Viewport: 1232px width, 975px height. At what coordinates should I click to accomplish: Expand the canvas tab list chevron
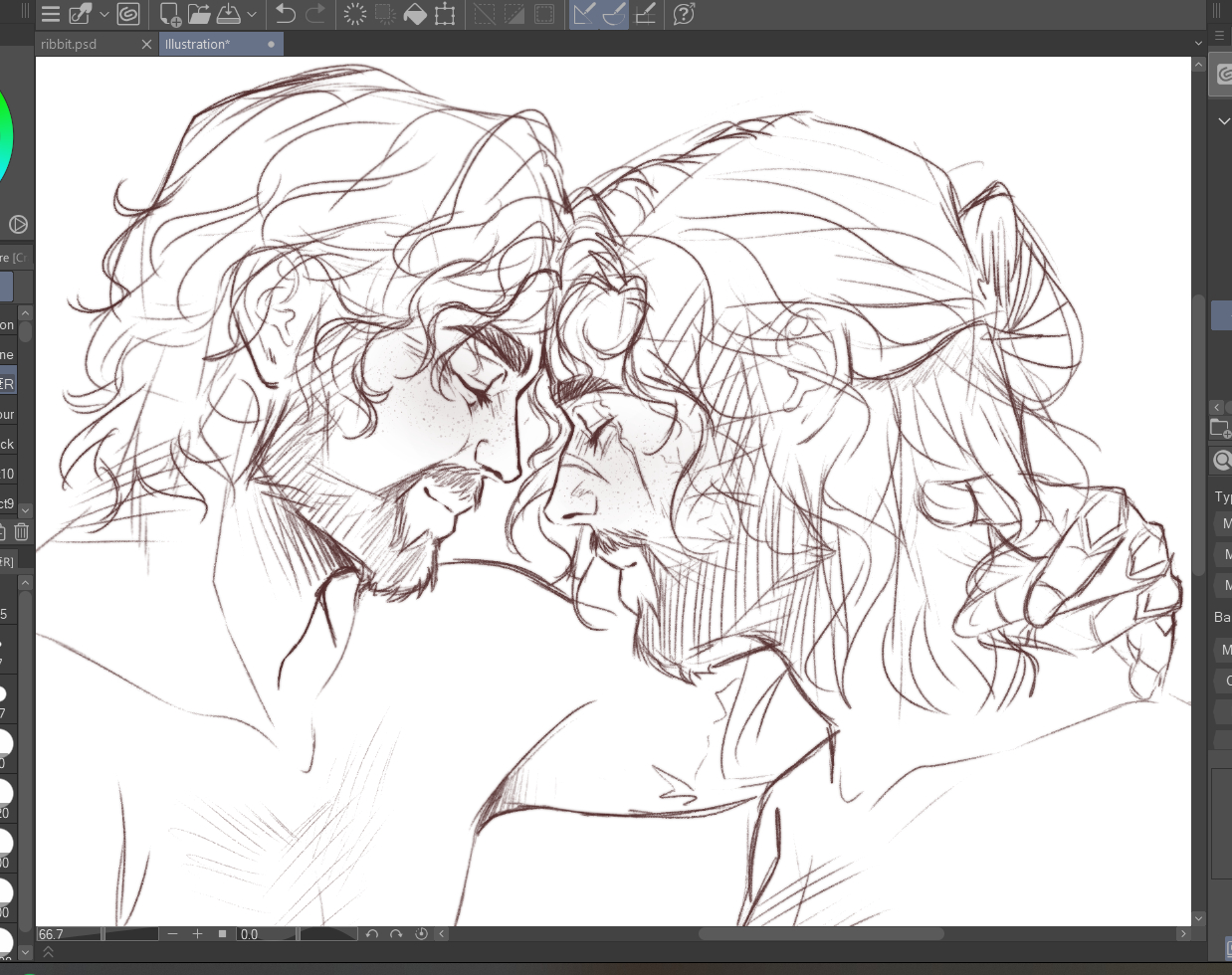coord(1198,44)
